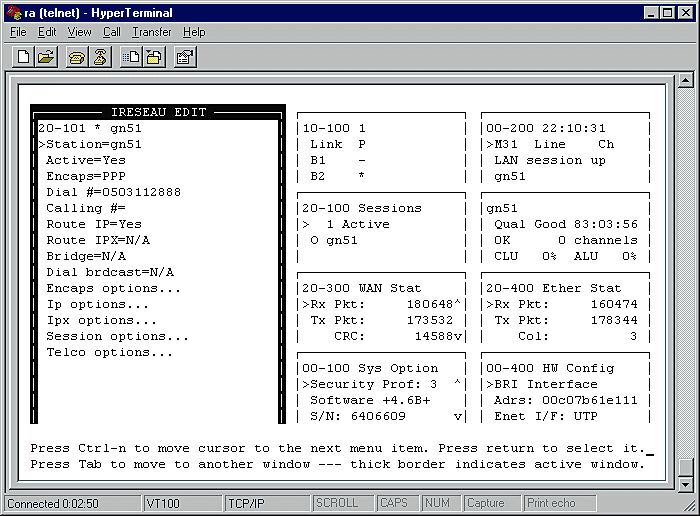The width and height of the screenshot is (700, 516).
Task: Click the Send file toolbar icon
Action: point(131,57)
